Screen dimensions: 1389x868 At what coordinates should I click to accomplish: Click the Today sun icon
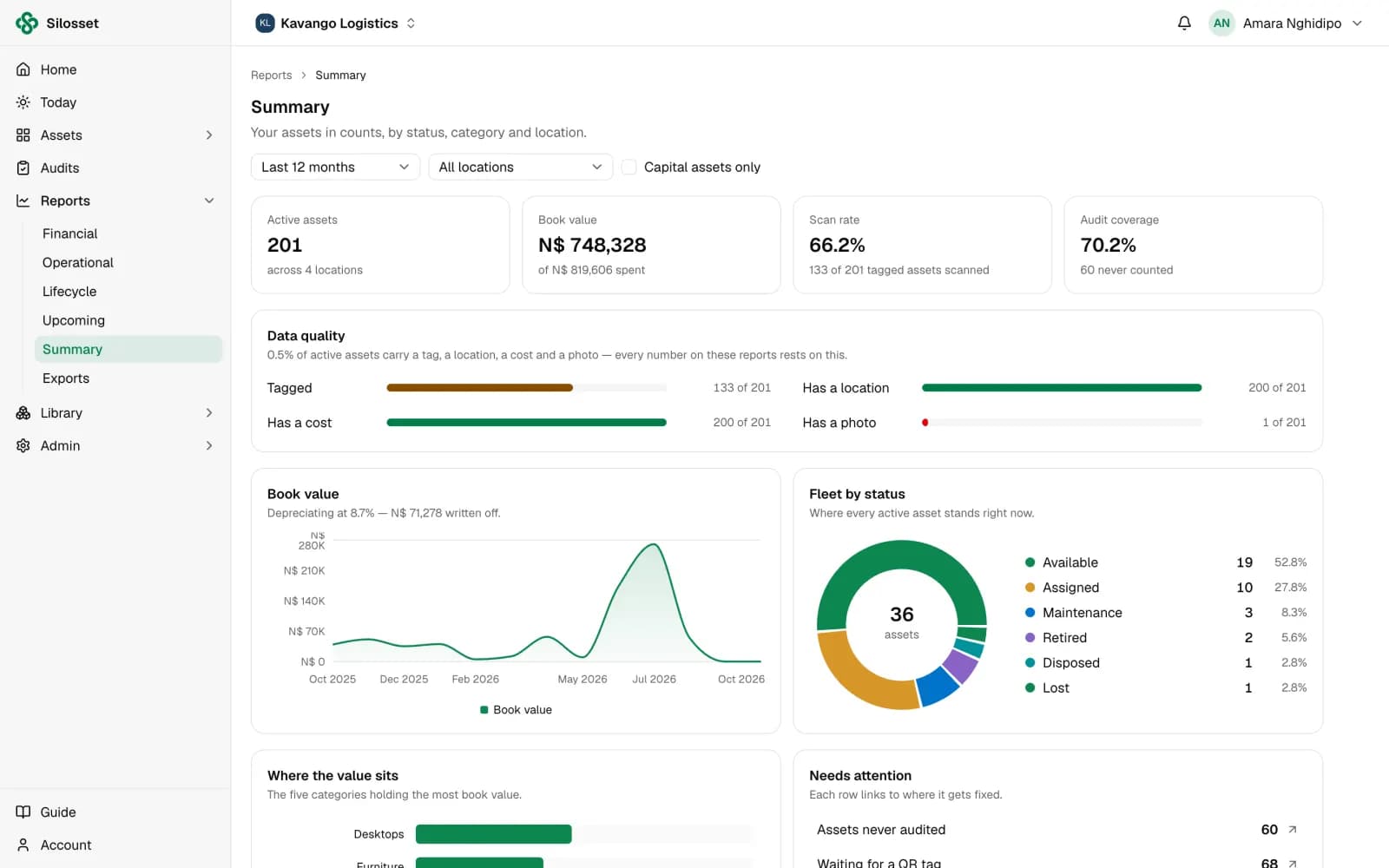click(x=23, y=102)
